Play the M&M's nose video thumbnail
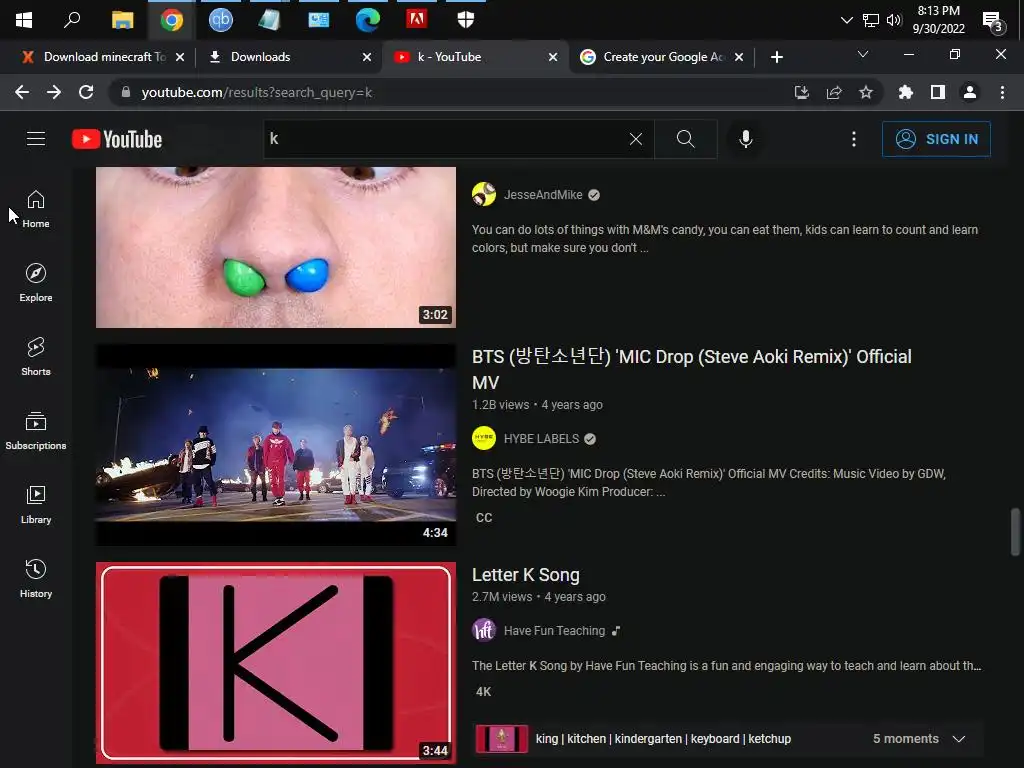Viewport: 1024px width, 768px height. tap(276, 247)
